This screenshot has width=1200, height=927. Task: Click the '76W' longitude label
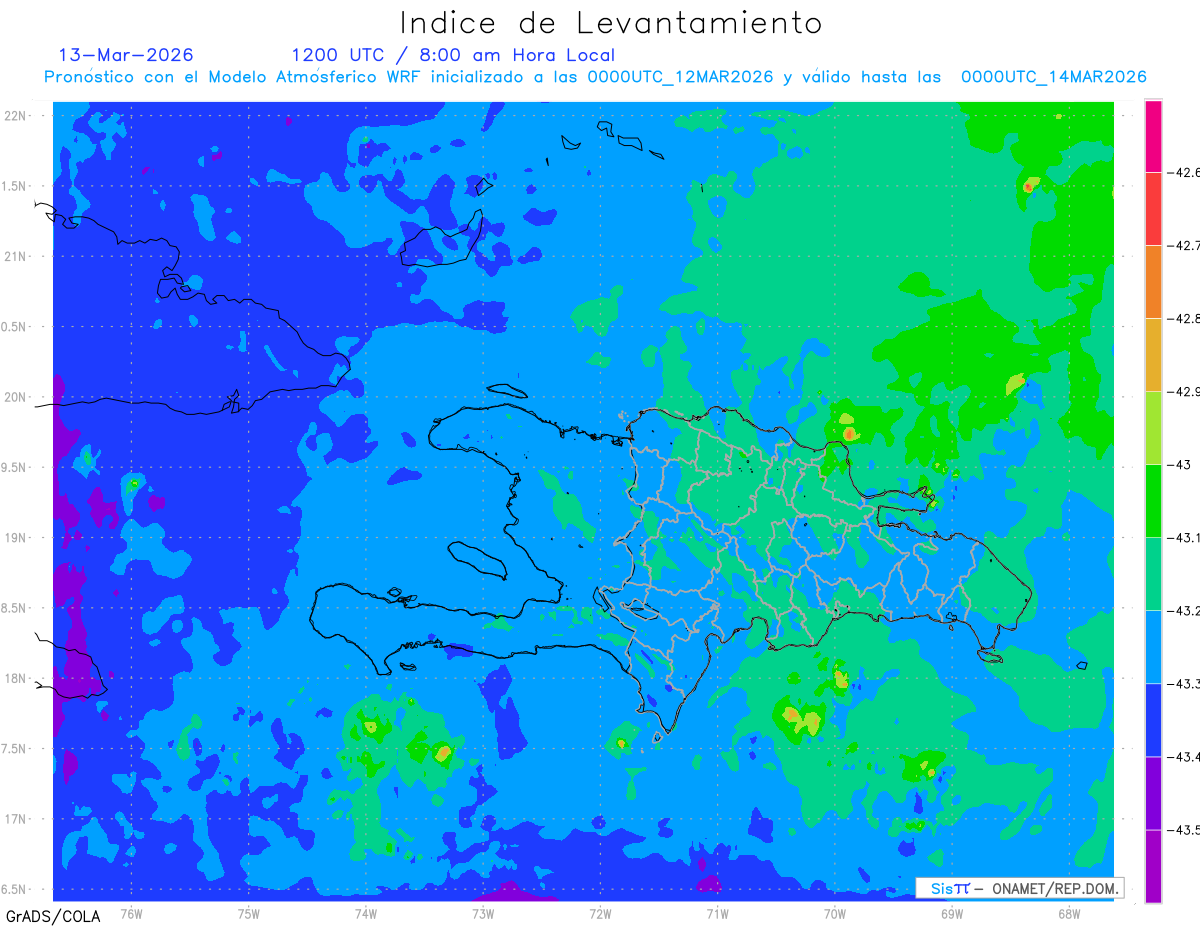131,913
